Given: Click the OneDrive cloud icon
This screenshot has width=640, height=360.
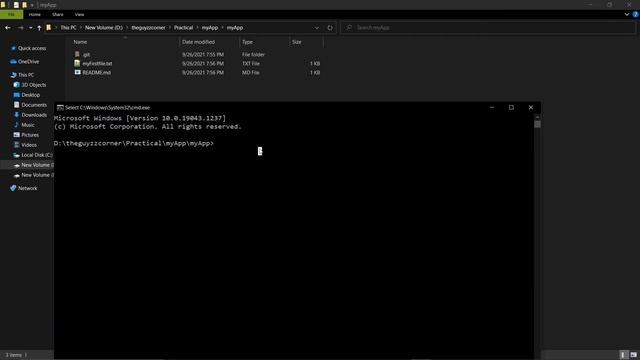Looking at the screenshot, I should click(x=13, y=62).
